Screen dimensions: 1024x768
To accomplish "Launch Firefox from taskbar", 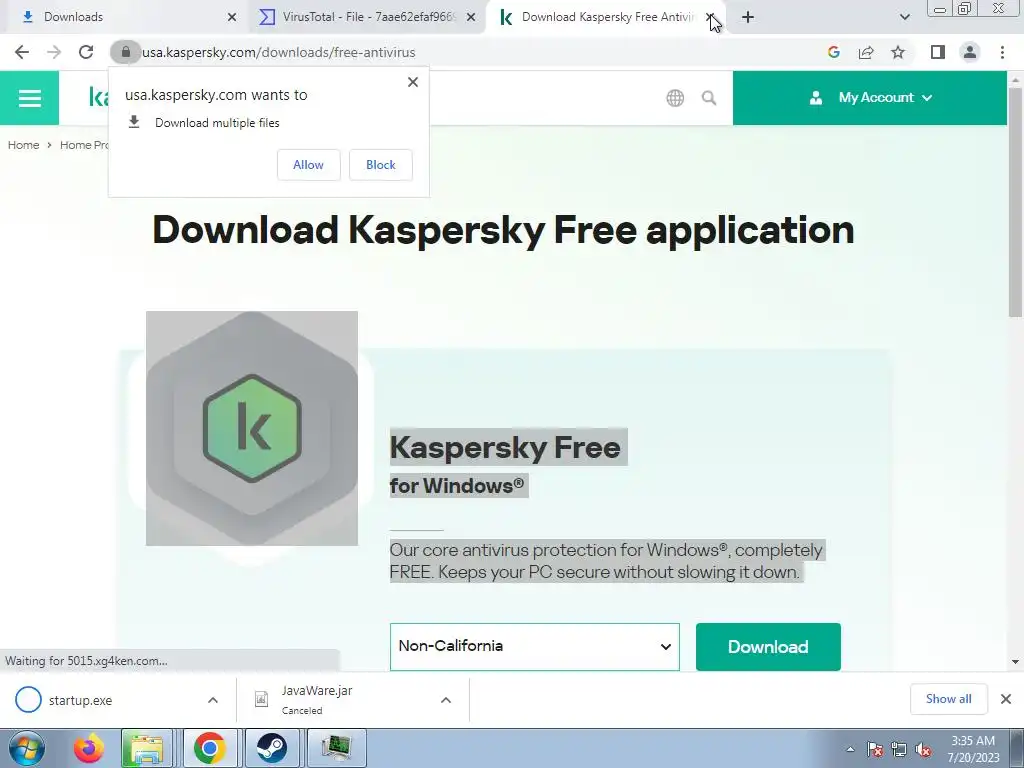I will coord(88,749).
